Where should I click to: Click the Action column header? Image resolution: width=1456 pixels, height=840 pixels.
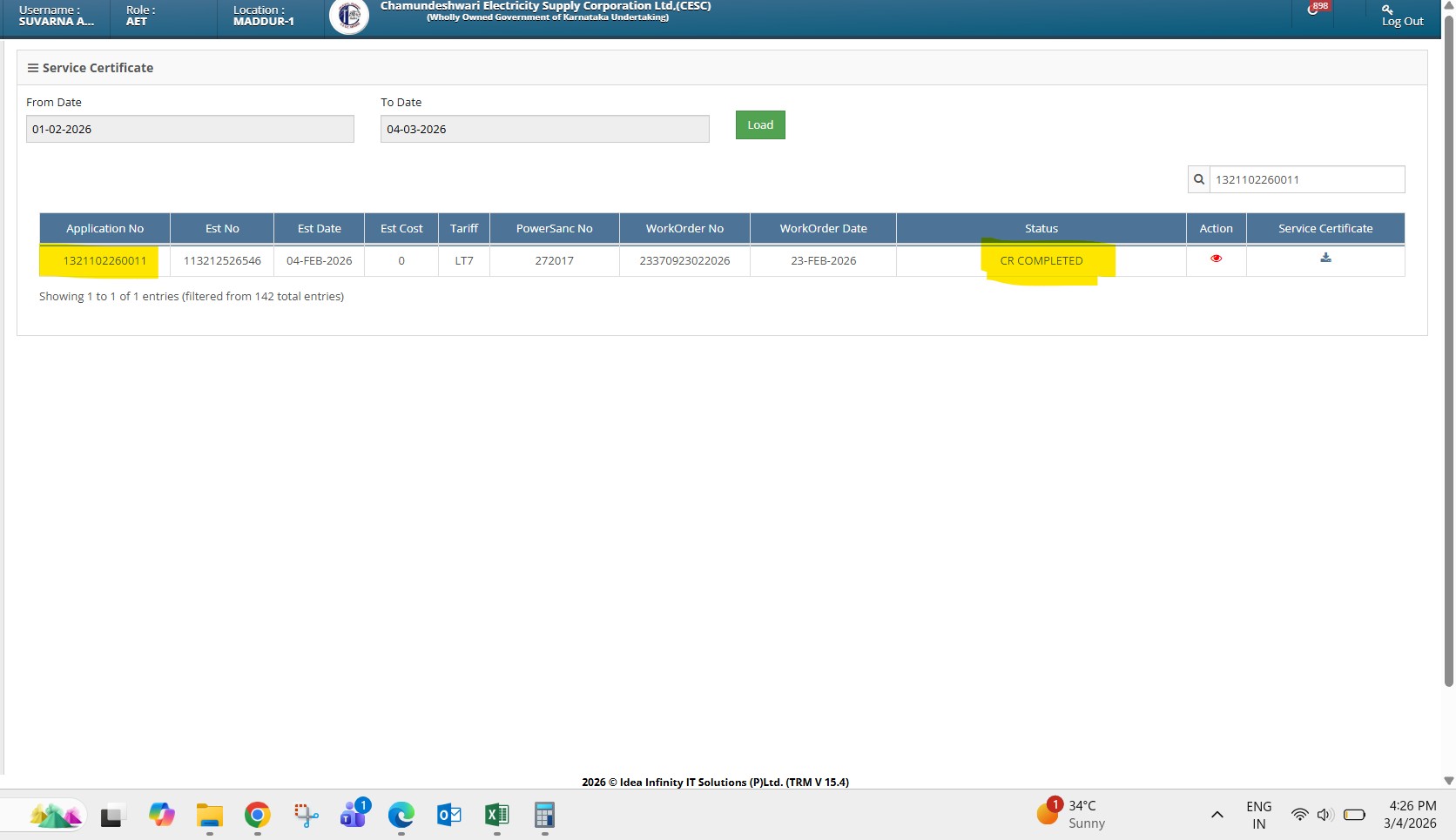tap(1217, 228)
